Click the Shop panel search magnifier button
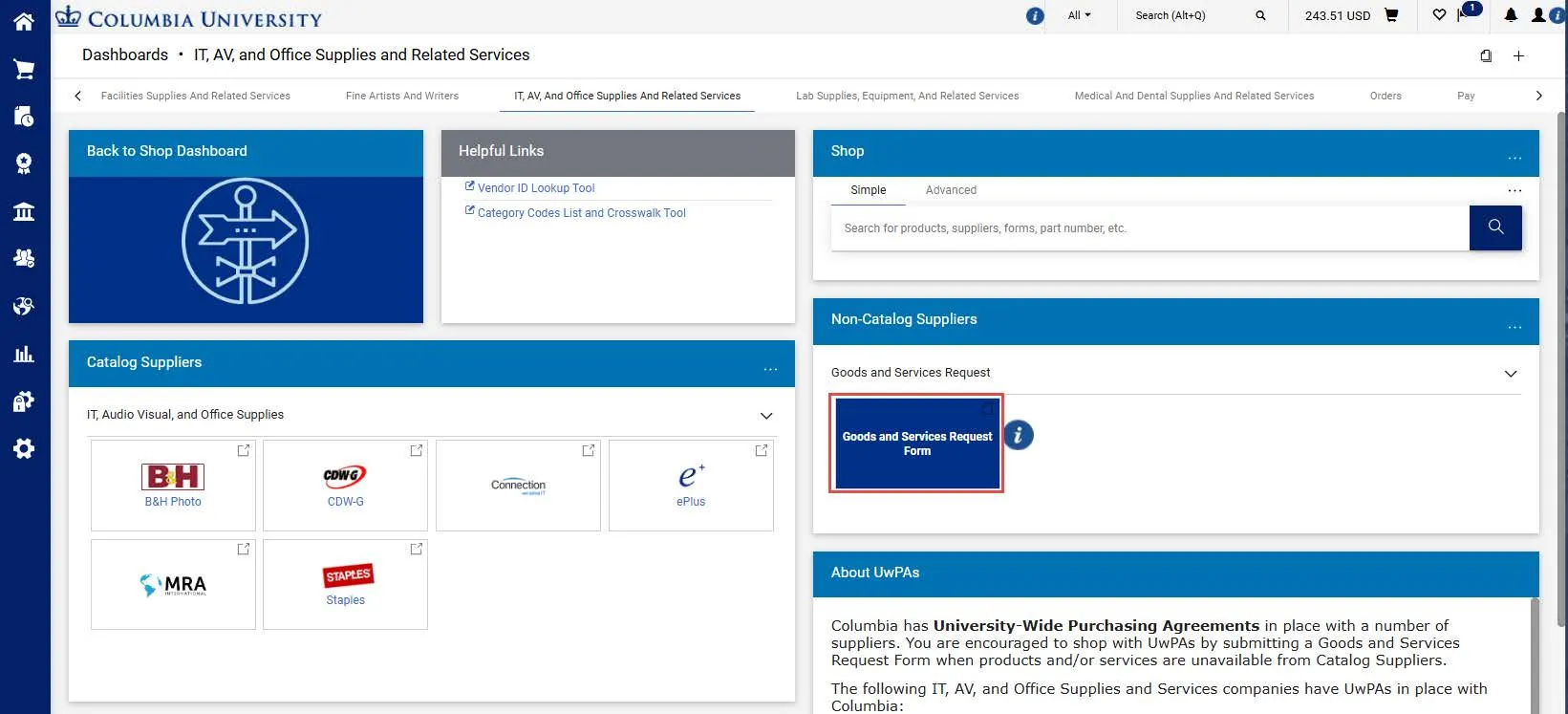1568x714 pixels. point(1495,227)
